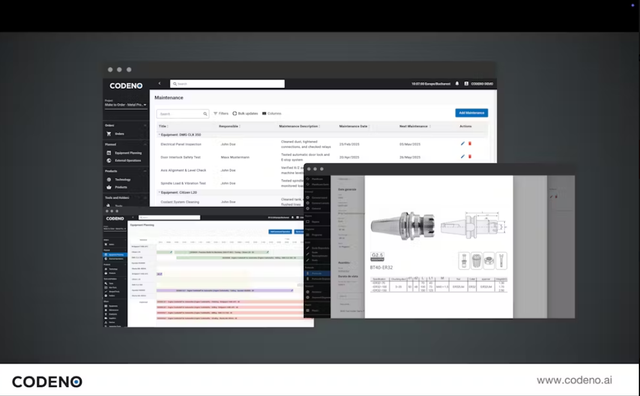
Task: Click the top red unplanned bar in planning Gantt
Action: (230, 302)
